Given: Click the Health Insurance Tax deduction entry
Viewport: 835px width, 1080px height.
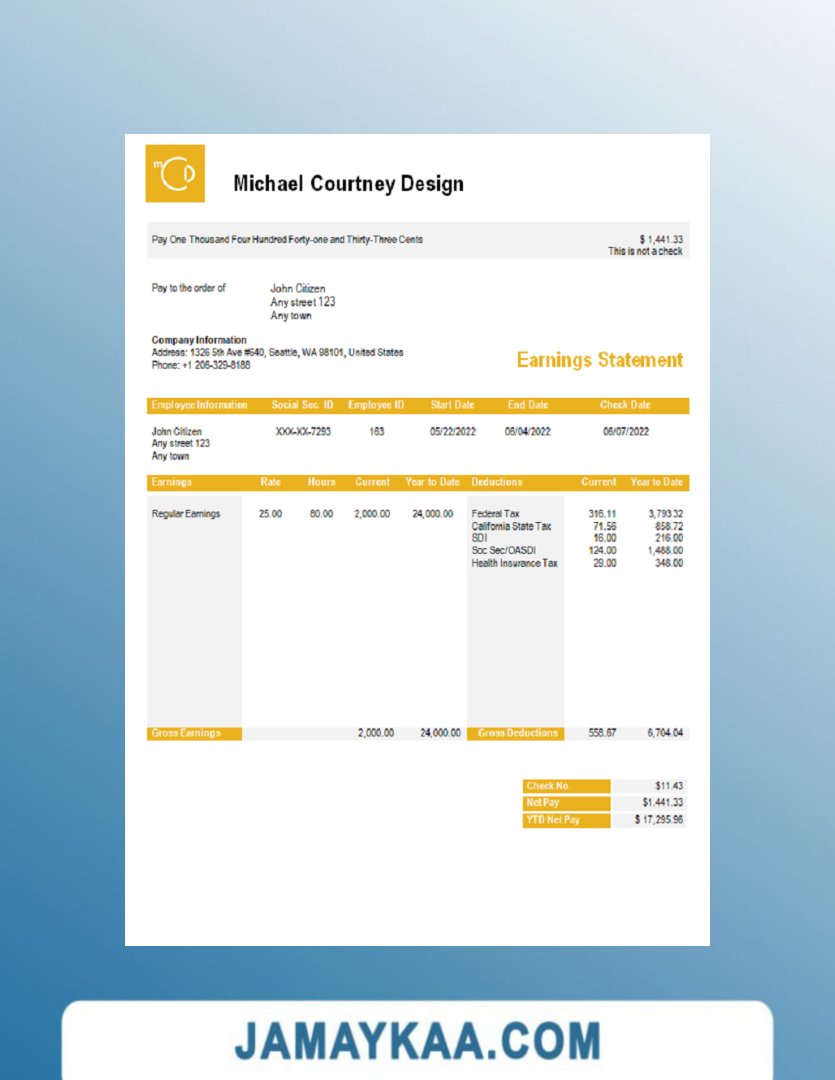Looking at the screenshot, I should pos(514,563).
